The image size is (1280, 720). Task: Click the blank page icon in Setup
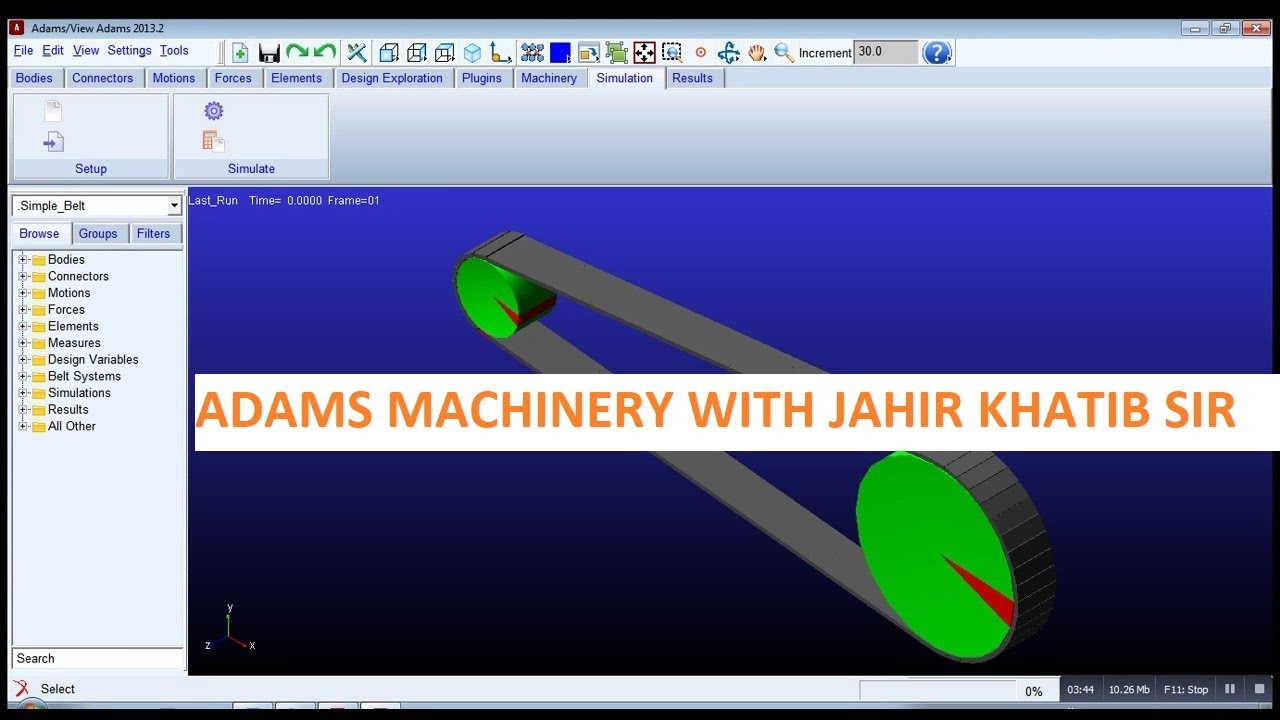point(53,111)
